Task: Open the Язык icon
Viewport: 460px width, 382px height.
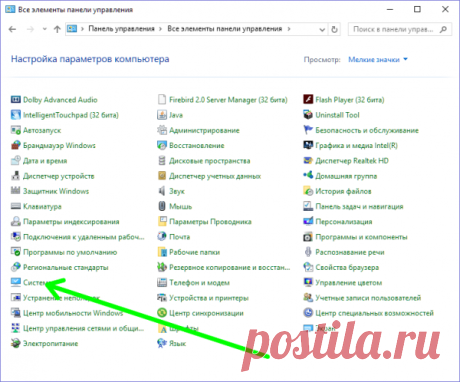Action: pyautogui.click(x=162, y=343)
